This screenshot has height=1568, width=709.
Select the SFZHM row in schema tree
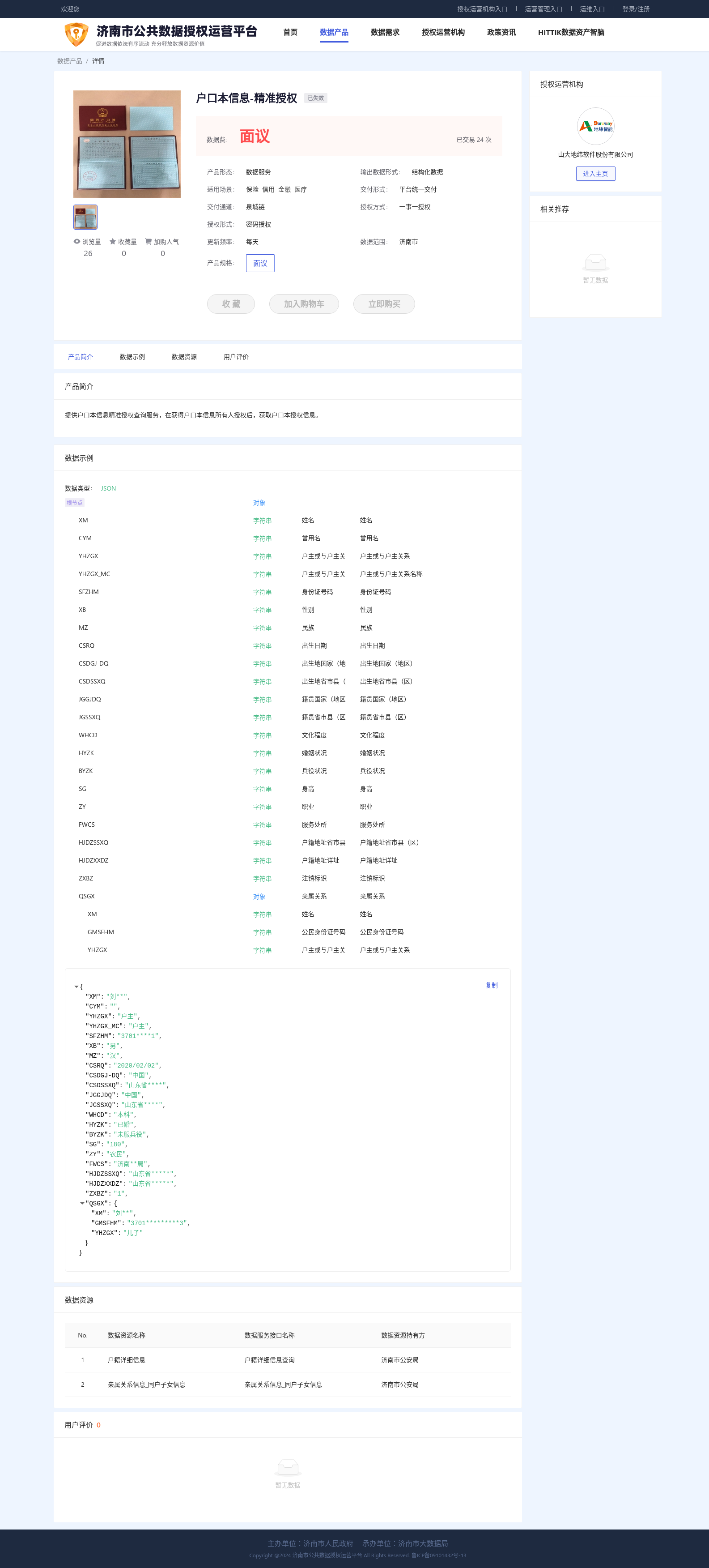(288, 592)
